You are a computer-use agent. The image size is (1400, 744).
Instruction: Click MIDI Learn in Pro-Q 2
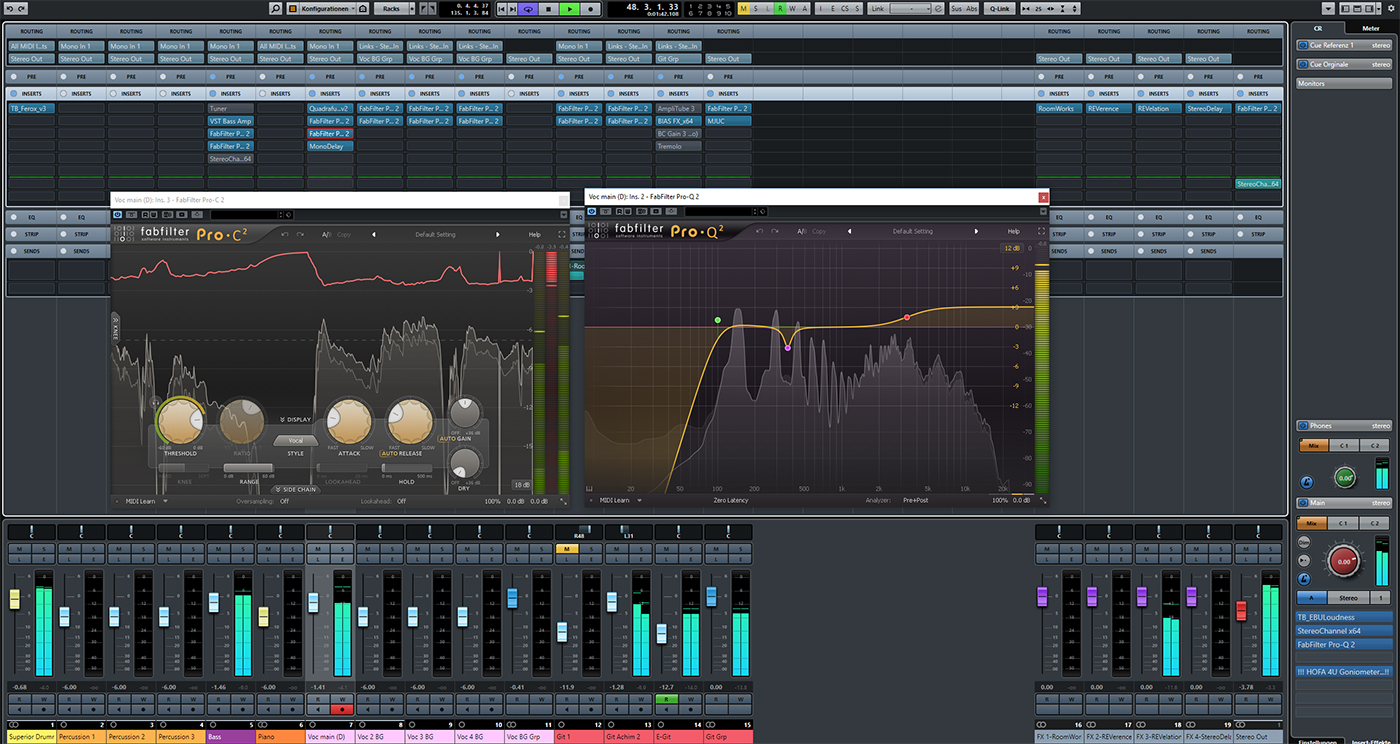pos(615,500)
